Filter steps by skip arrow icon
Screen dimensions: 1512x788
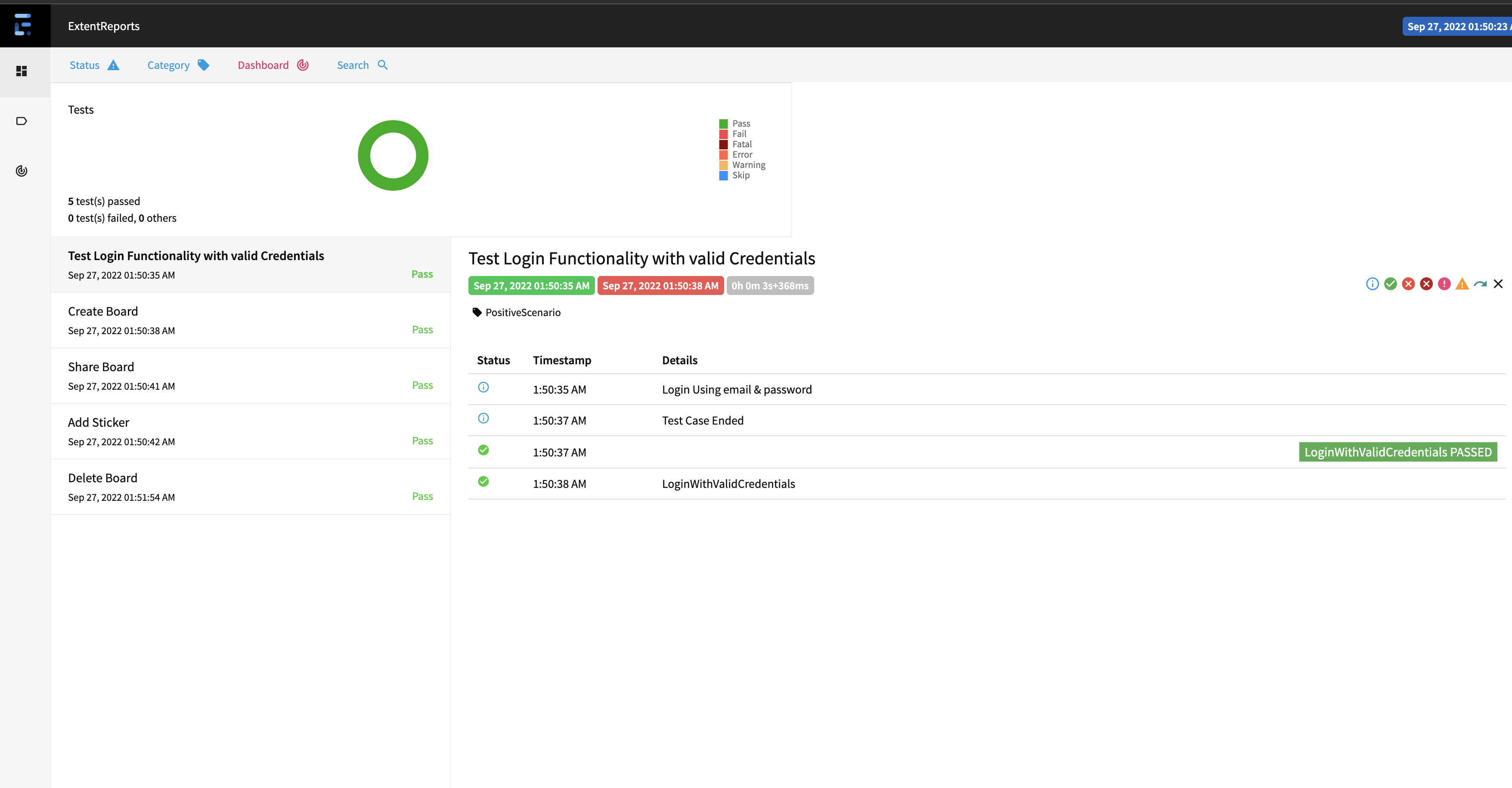click(1480, 284)
